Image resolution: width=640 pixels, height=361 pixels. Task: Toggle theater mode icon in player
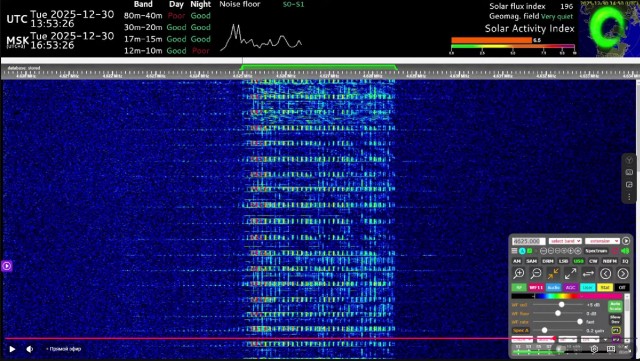click(611, 349)
